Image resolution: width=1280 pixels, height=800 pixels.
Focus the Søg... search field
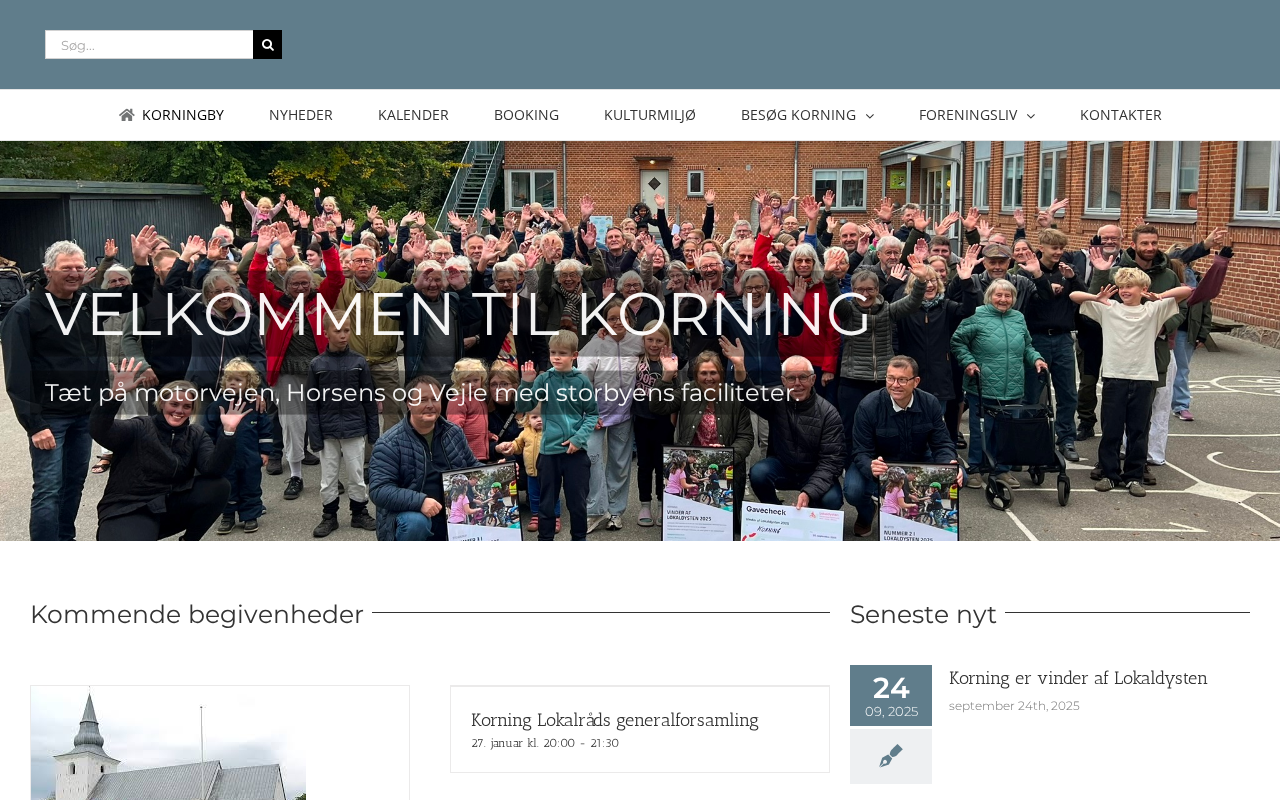click(x=149, y=45)
